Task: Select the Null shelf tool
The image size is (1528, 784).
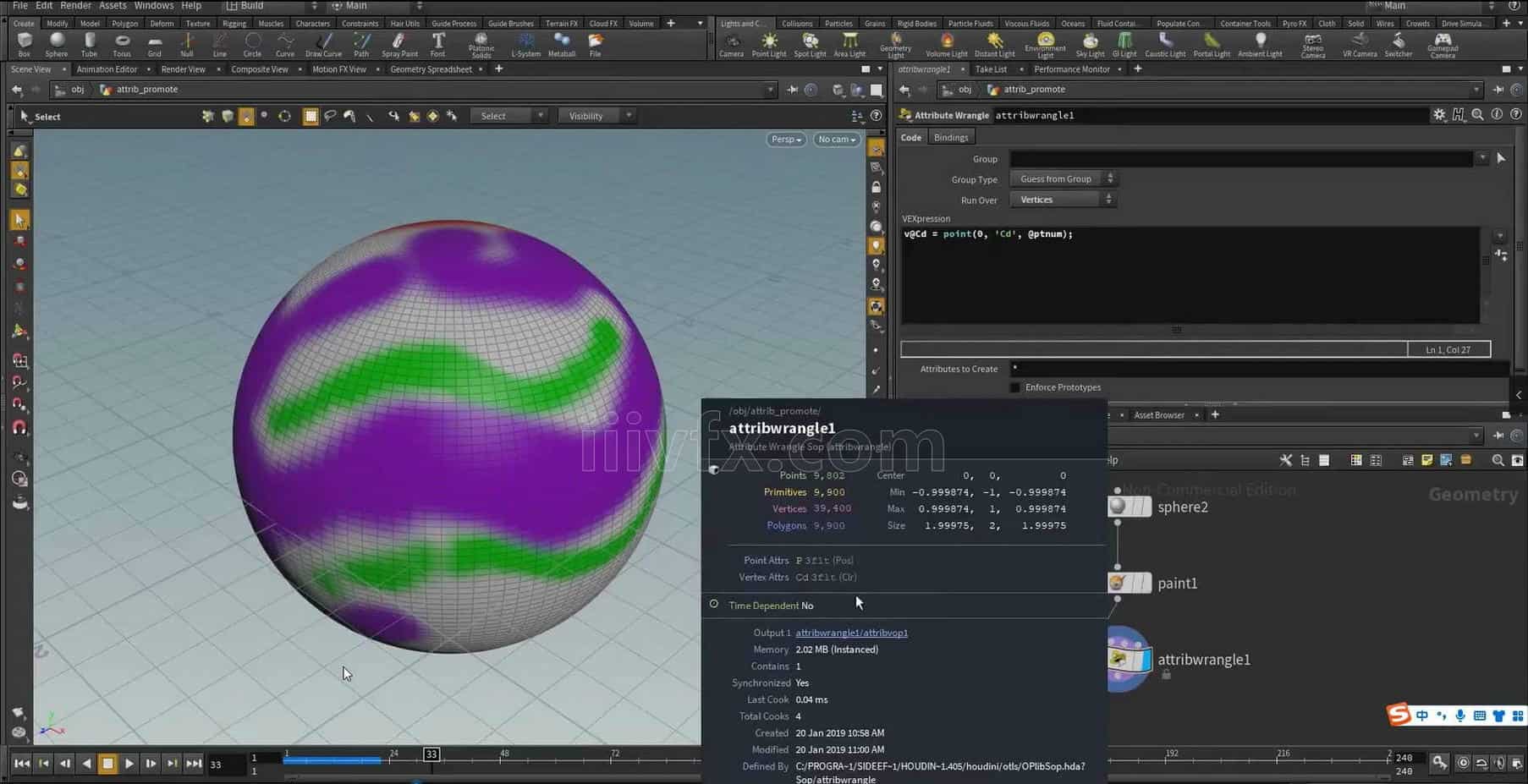Action: [187, 45]
